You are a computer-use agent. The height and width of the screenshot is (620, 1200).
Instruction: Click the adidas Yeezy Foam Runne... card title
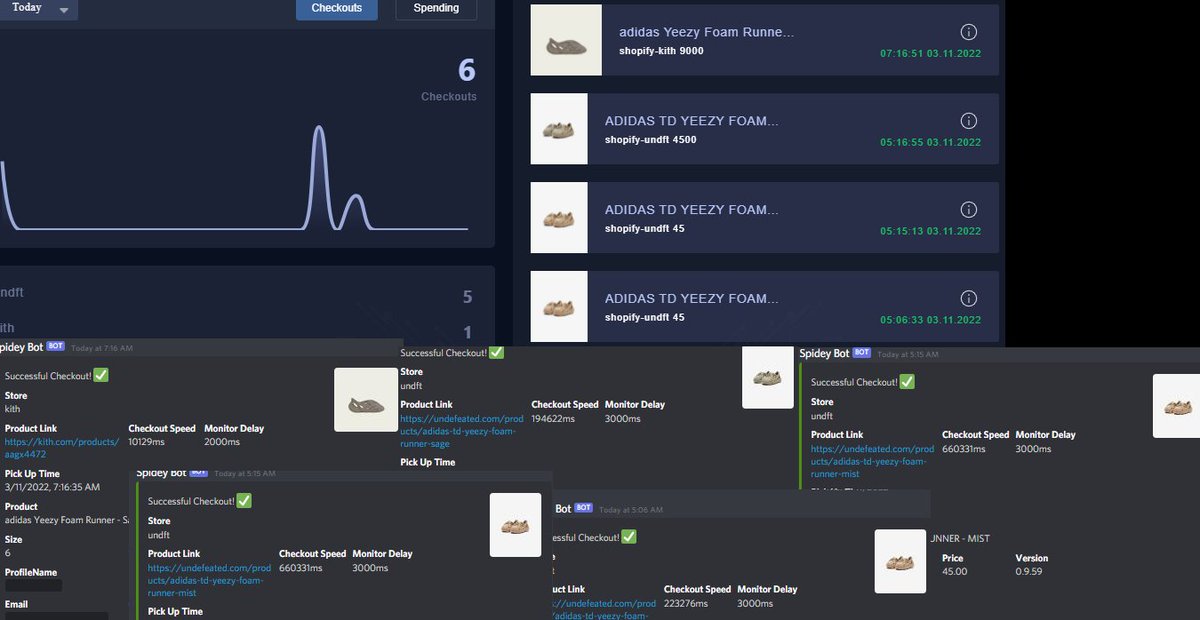coord(707,32)
